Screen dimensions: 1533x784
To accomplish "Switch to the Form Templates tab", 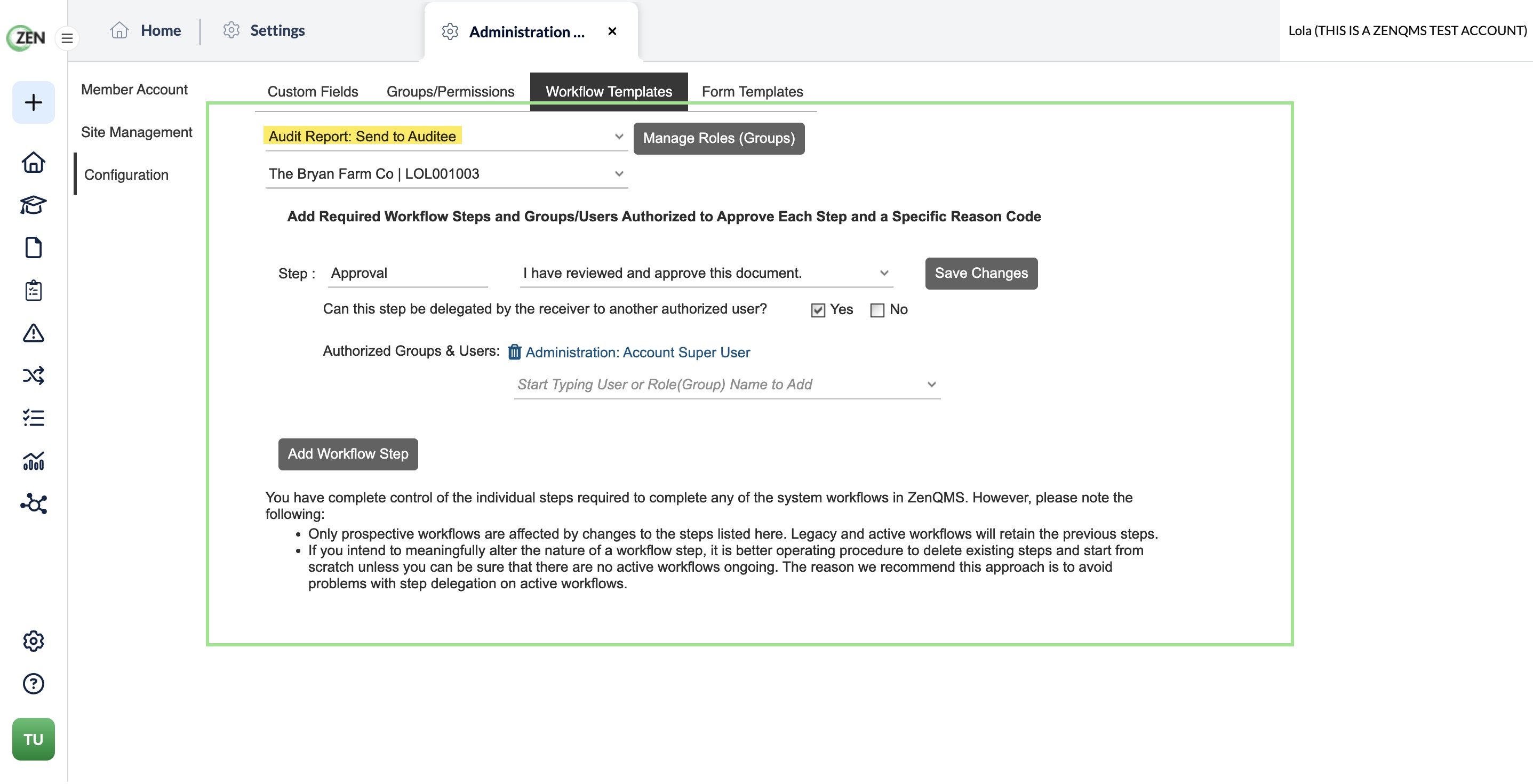I will [752, 92].
